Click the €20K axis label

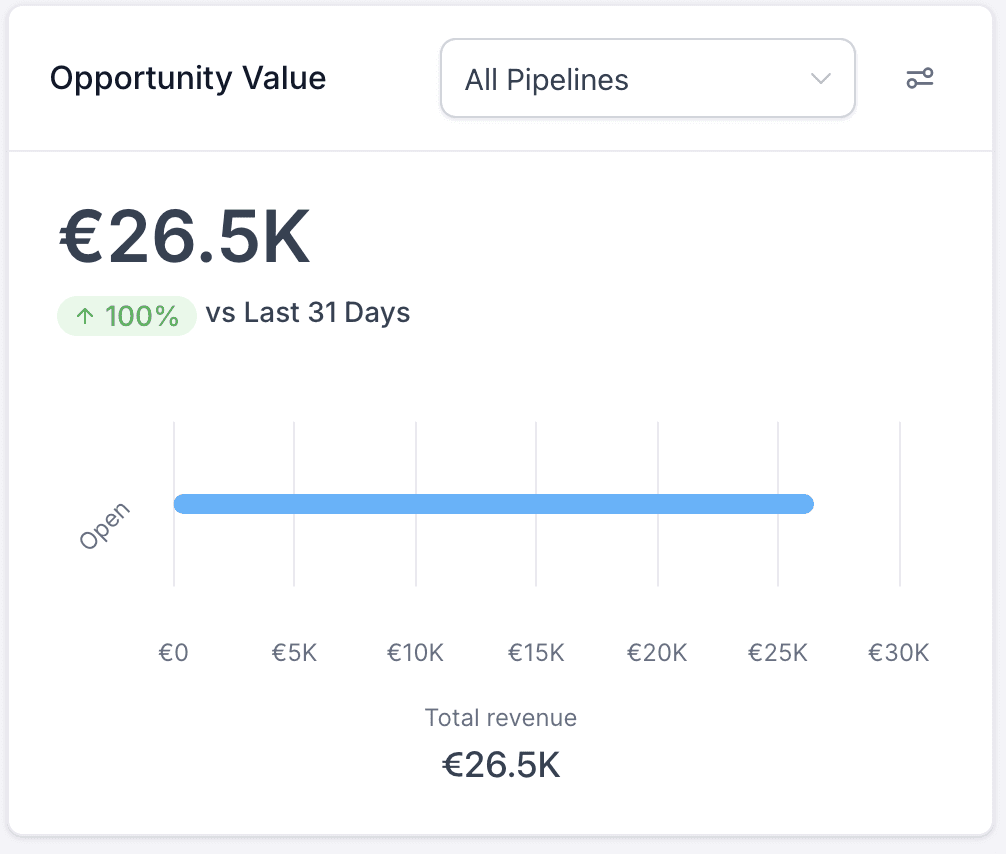(657, 653)
